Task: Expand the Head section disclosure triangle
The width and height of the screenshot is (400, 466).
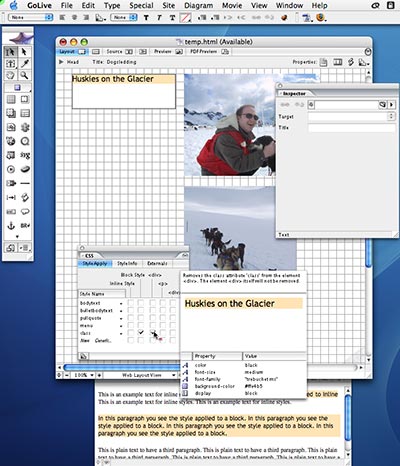Action: point(61,62)
